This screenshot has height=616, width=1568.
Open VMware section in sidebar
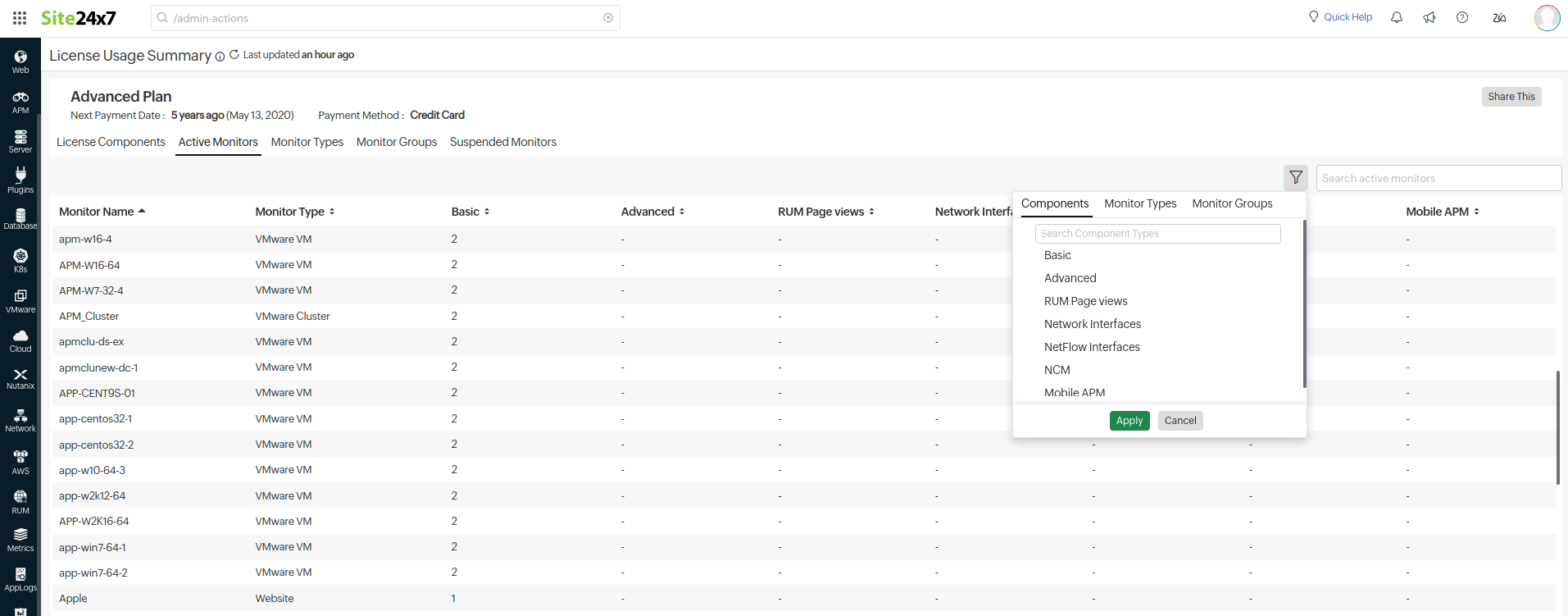pyautogui.click(x=20, y=301)
